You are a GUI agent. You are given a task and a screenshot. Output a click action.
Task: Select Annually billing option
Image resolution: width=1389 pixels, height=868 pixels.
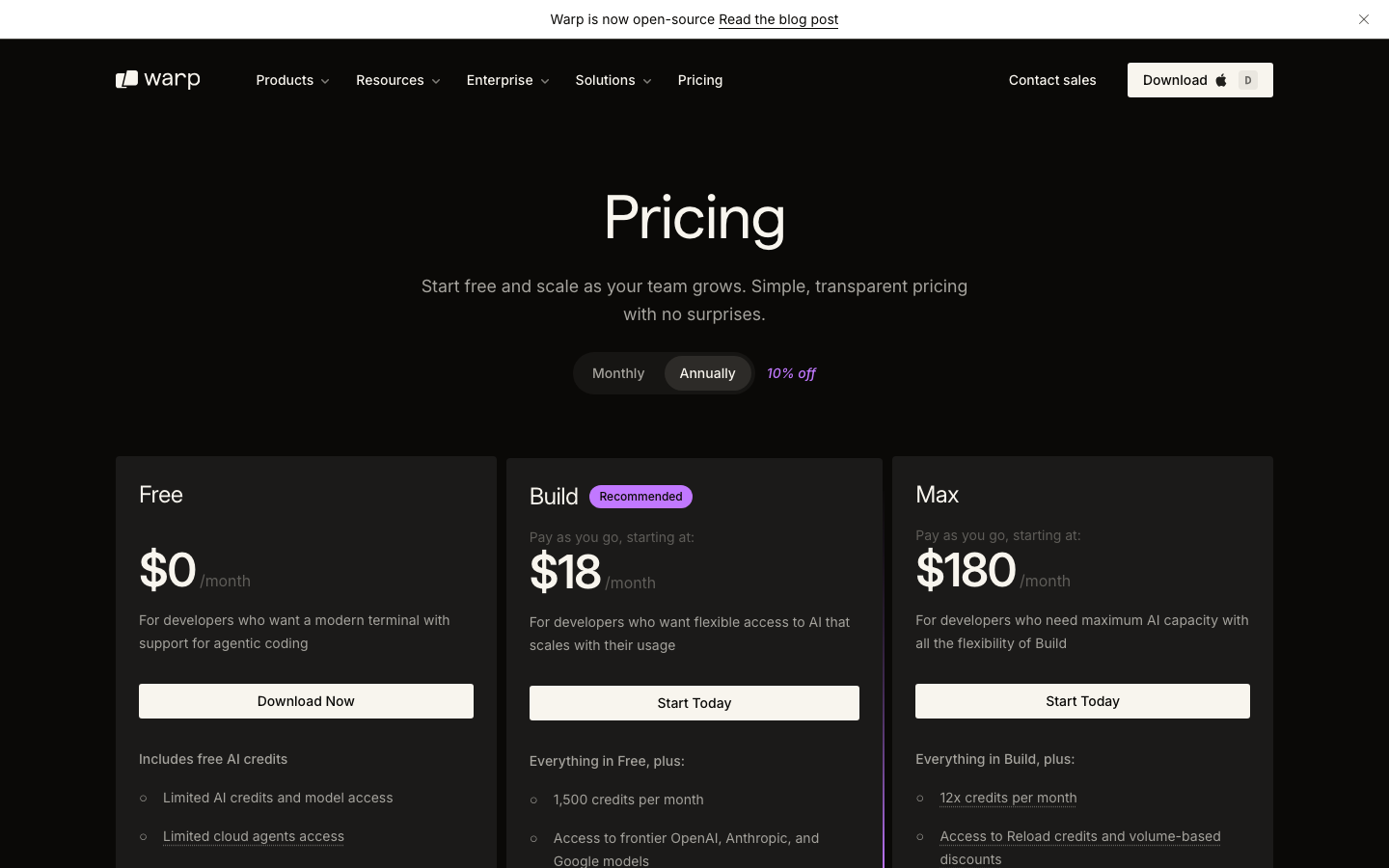coord(707,373)
